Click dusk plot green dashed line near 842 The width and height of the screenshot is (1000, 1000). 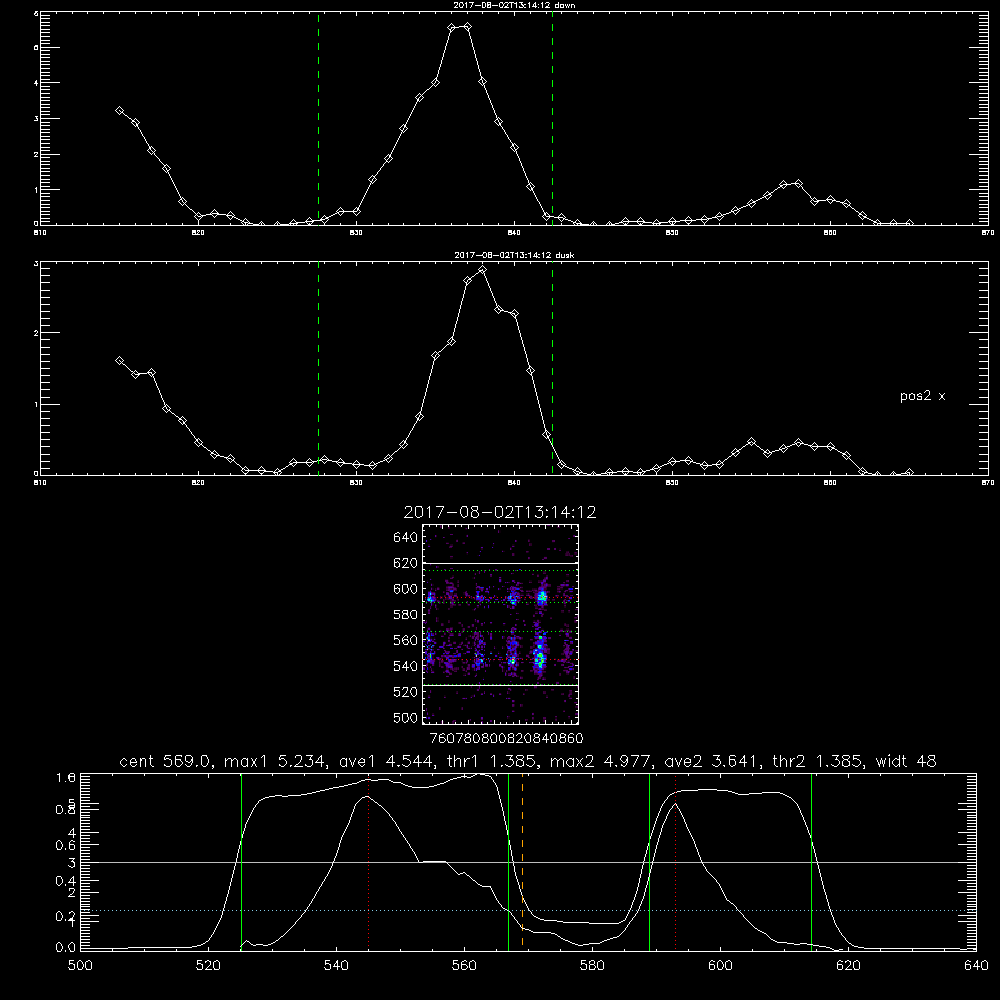point(552,369)
